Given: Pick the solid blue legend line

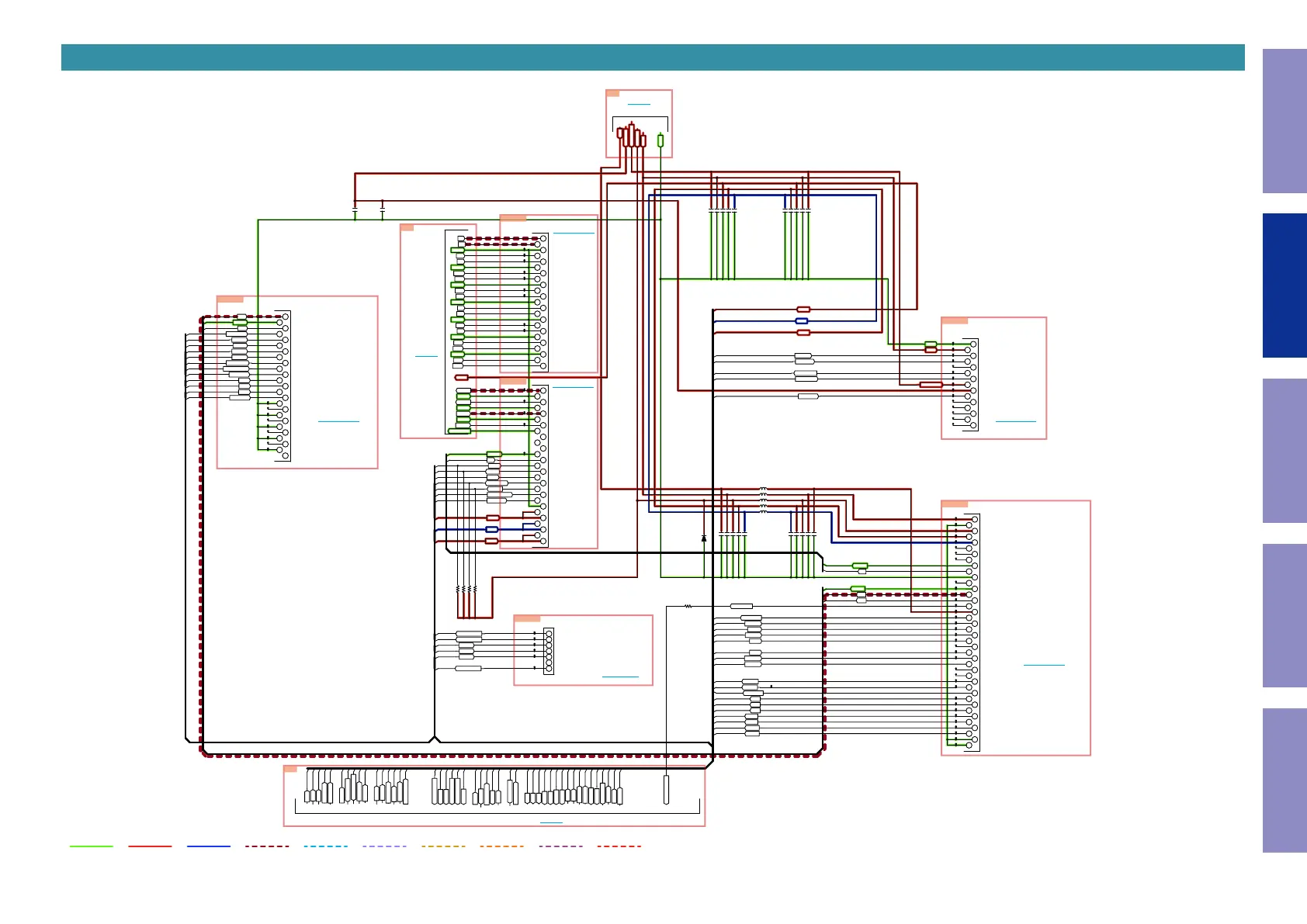Looking at the screenshot, I should coord(209,846).
